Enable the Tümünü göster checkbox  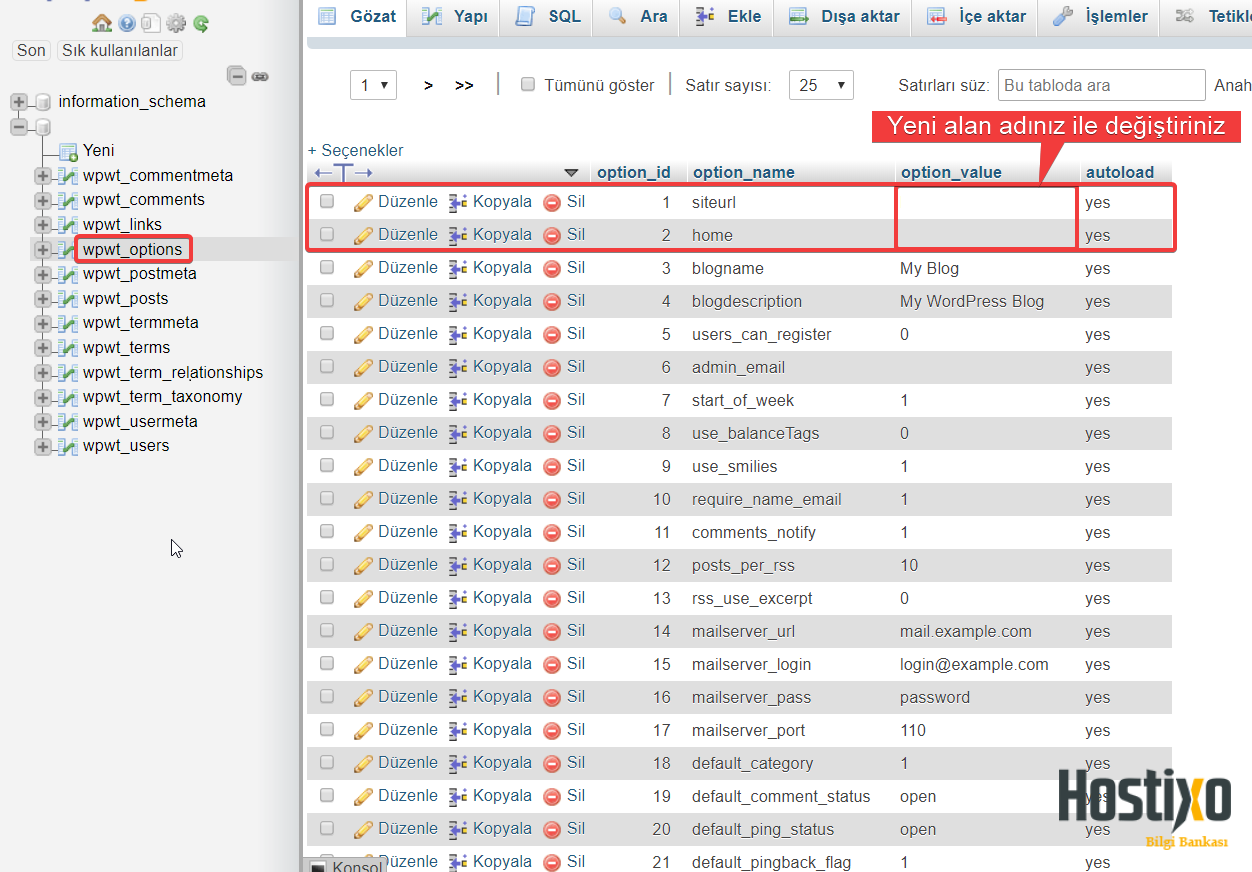click(528, 85)
